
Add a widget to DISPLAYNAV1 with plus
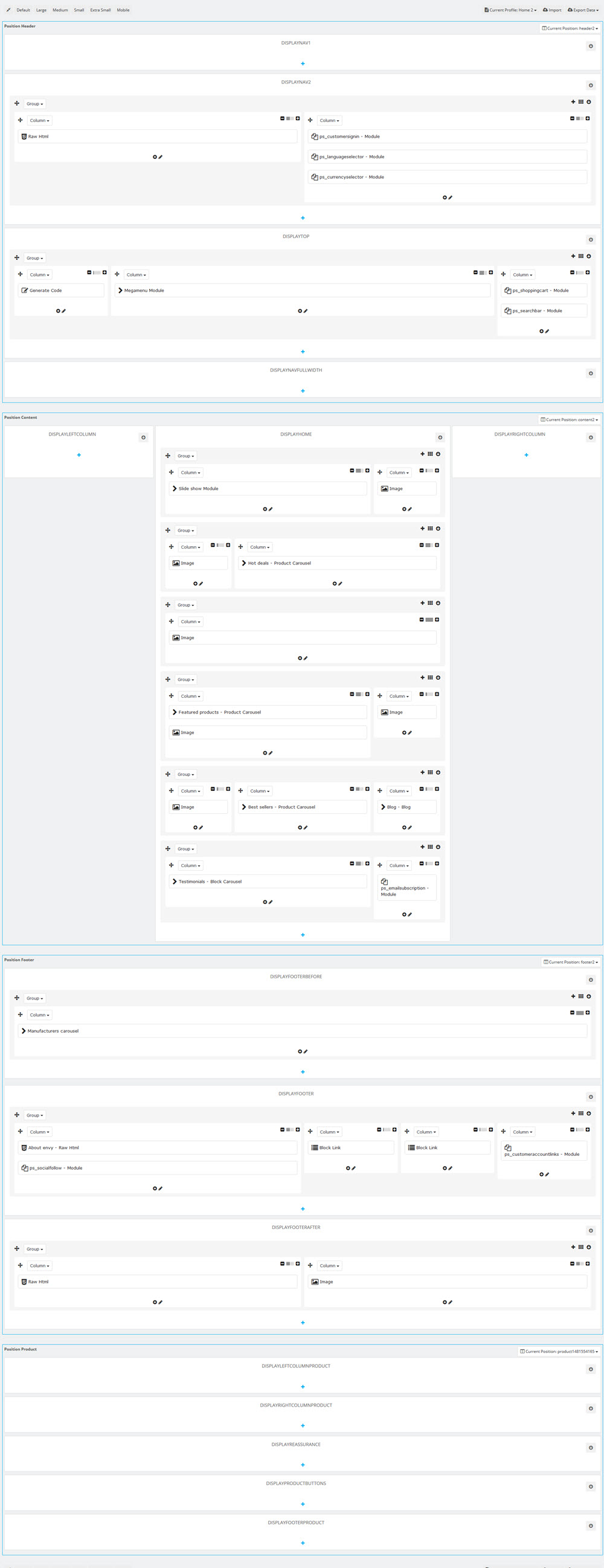tap(303, 63)
